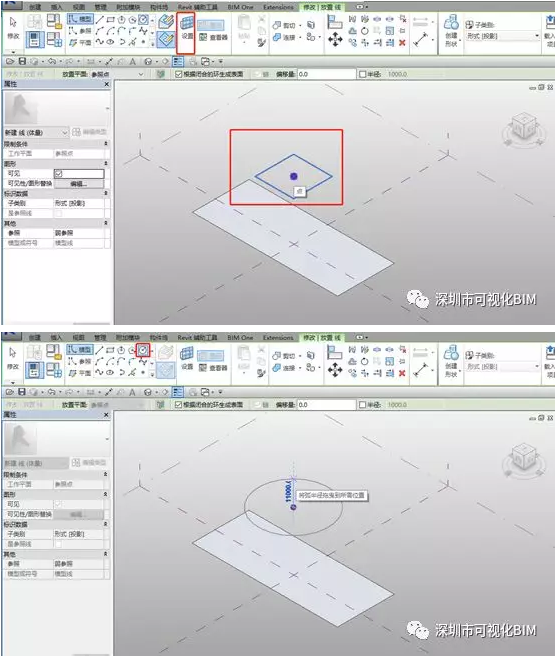Image resolution: width=560 pixels, height=660 pixels.
Task: Open 新建 线 type selector in upper properties
Action: click(x=36, y=132)
